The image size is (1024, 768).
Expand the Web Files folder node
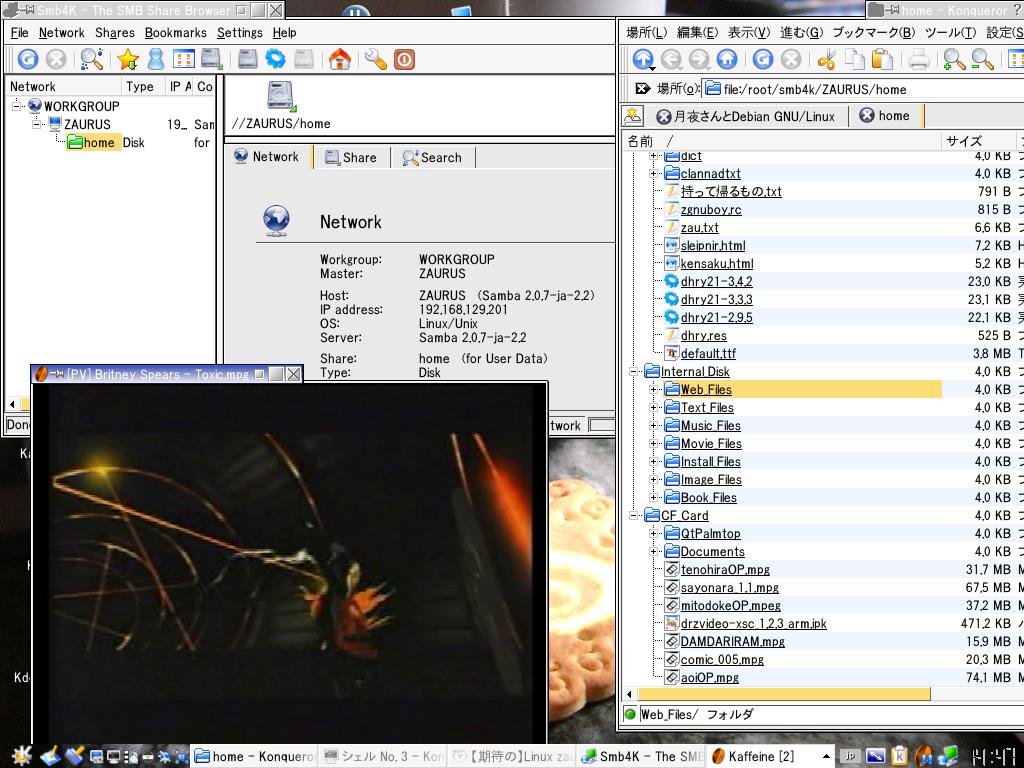click(653, 389)
